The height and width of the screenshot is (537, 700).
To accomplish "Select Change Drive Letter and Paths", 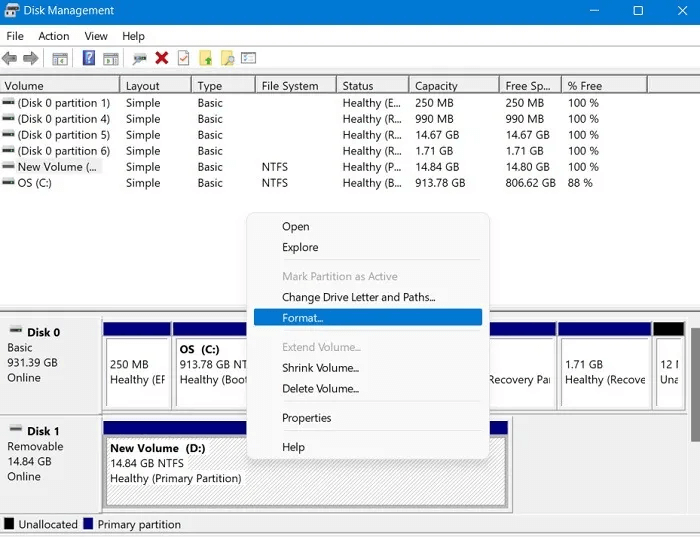I will tap(368, 297).
